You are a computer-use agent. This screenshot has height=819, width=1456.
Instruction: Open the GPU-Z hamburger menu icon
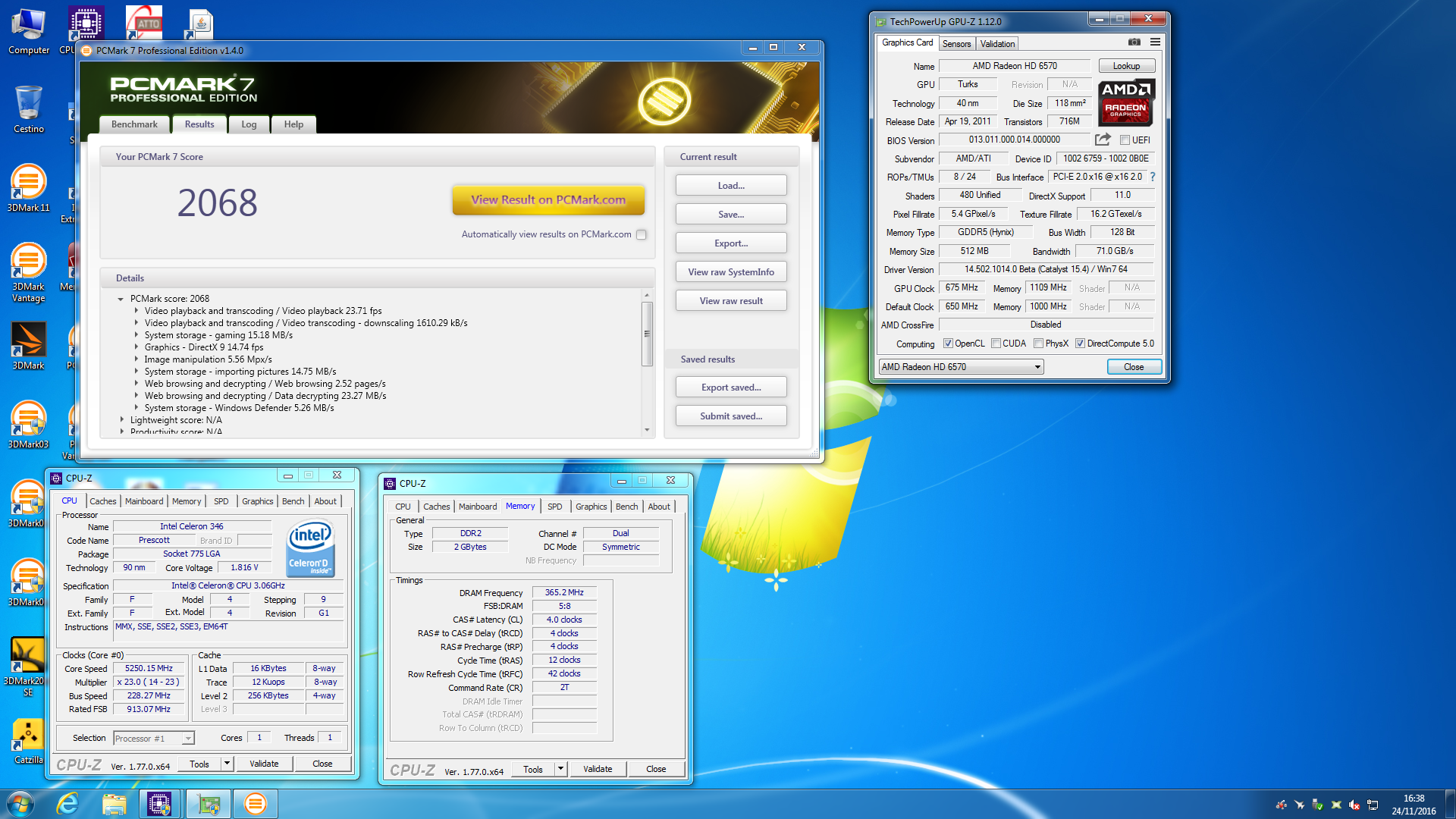click(x=1155, y=42)
